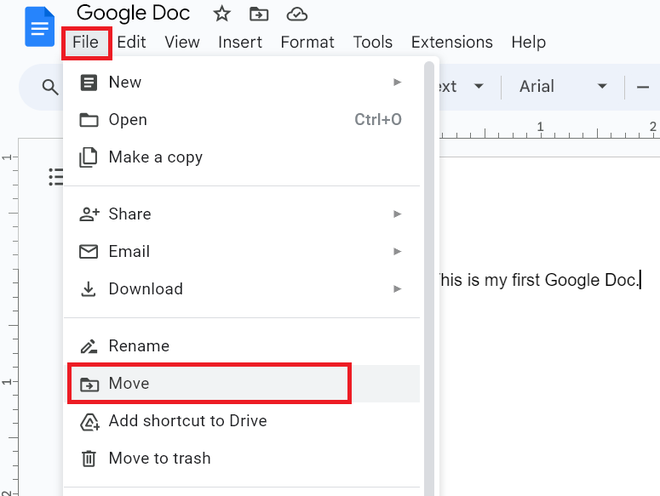
Task: Expand the New submenu
Action: pos(243,82)
